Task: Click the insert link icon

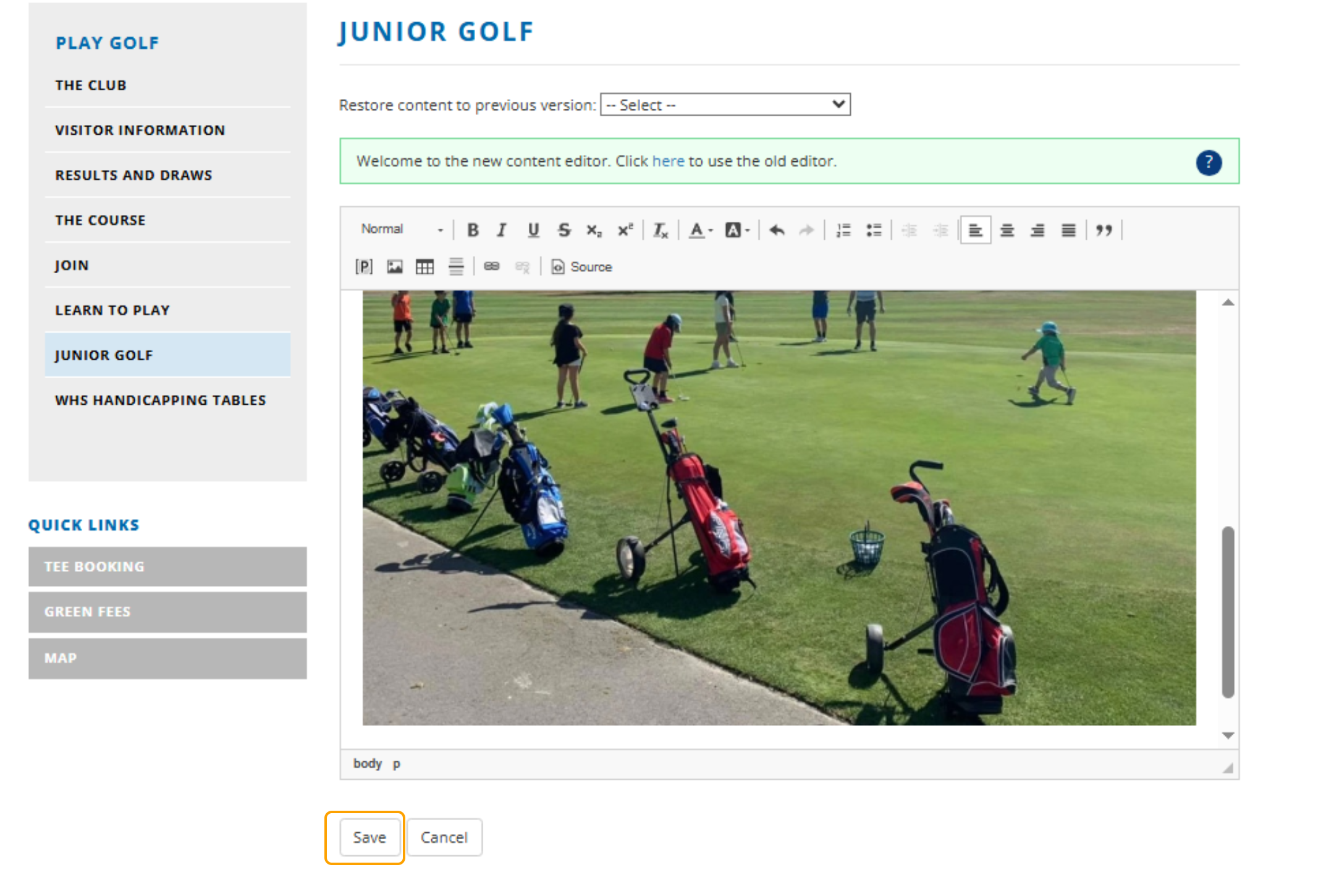Action: point(491,266)
